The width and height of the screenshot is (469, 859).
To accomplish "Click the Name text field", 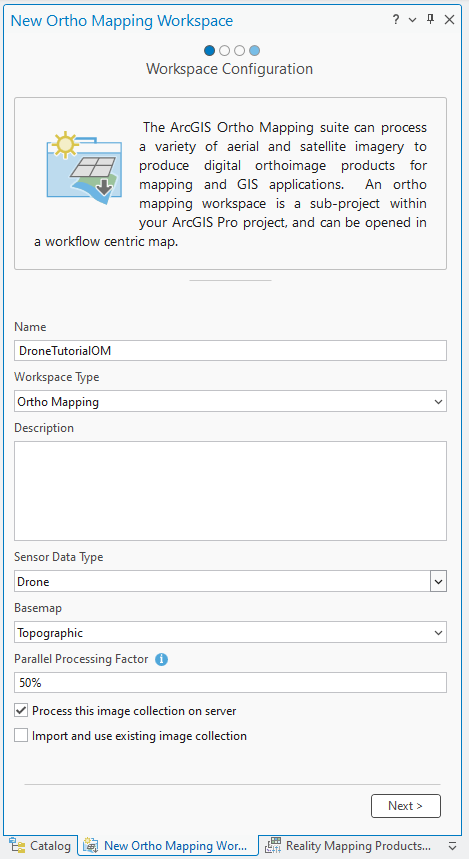I will (230, 351).
